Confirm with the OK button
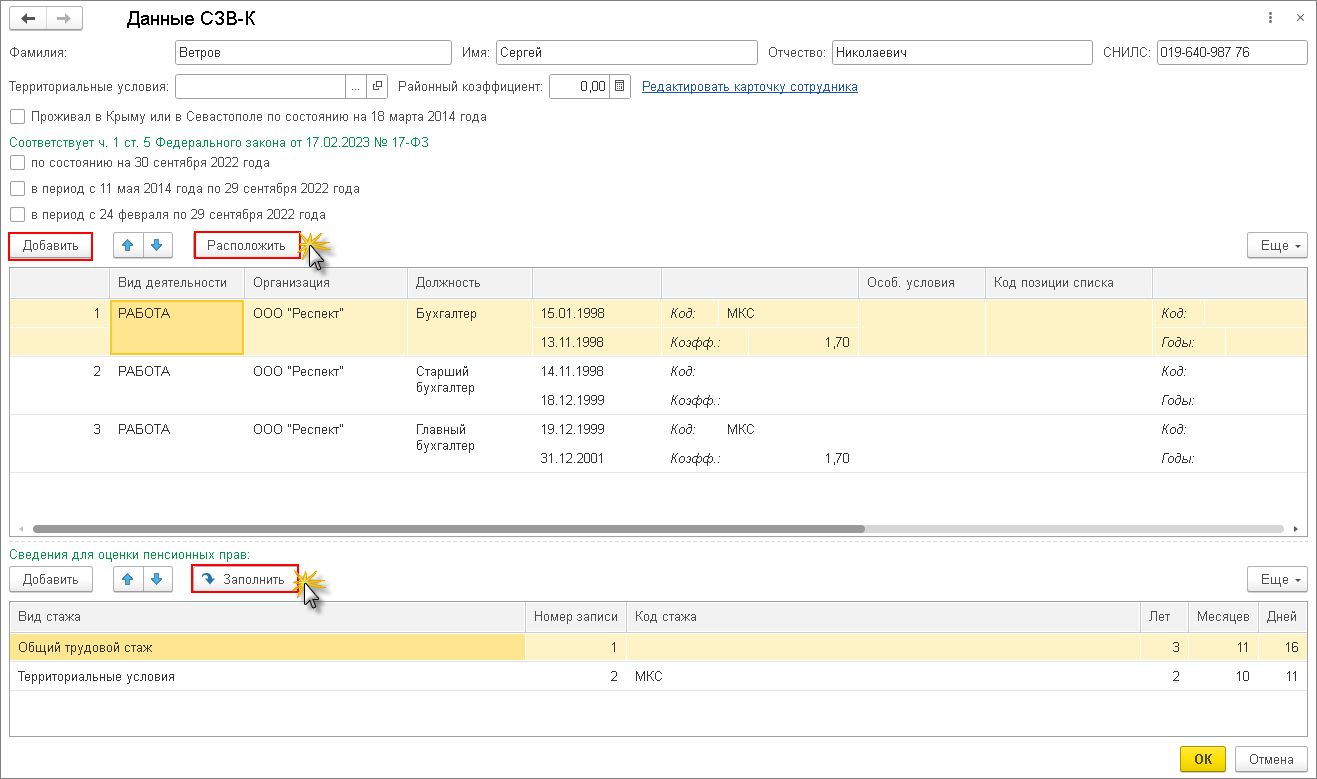 (x=1204, y=759)
